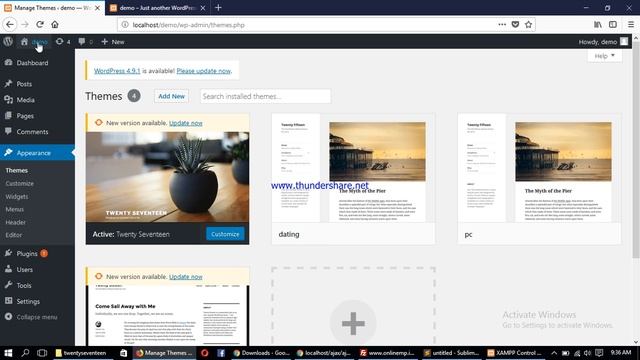Reload the current page

click(x=40, y=24)
